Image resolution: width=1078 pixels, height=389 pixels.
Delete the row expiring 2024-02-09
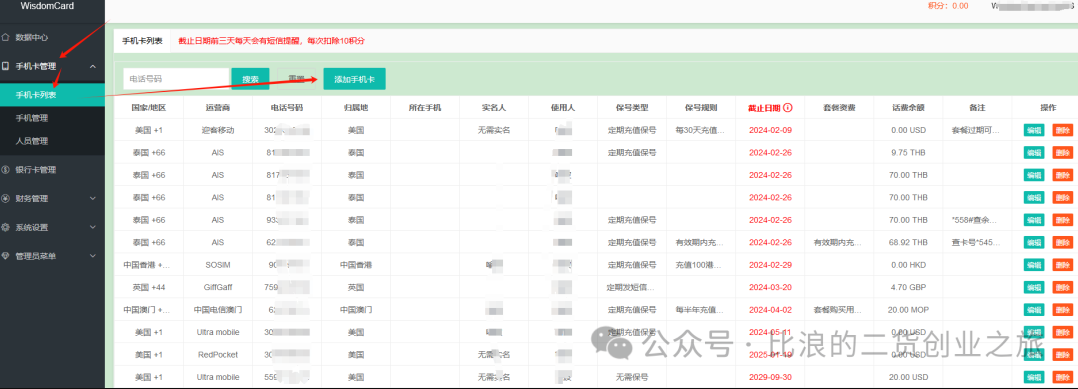click(1062, 130)
